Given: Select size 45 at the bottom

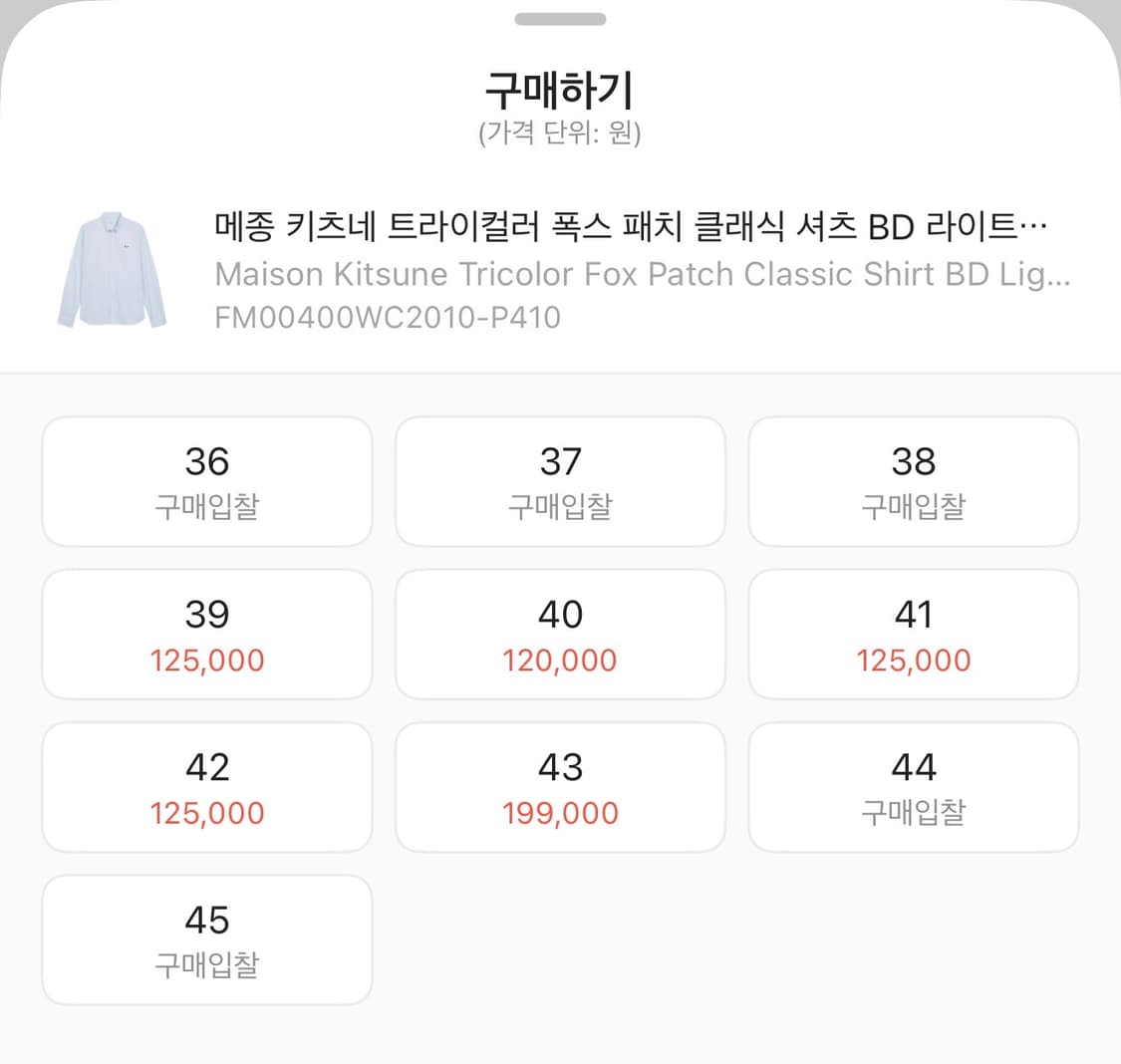Looking at the screenshot, I should 206,938.
